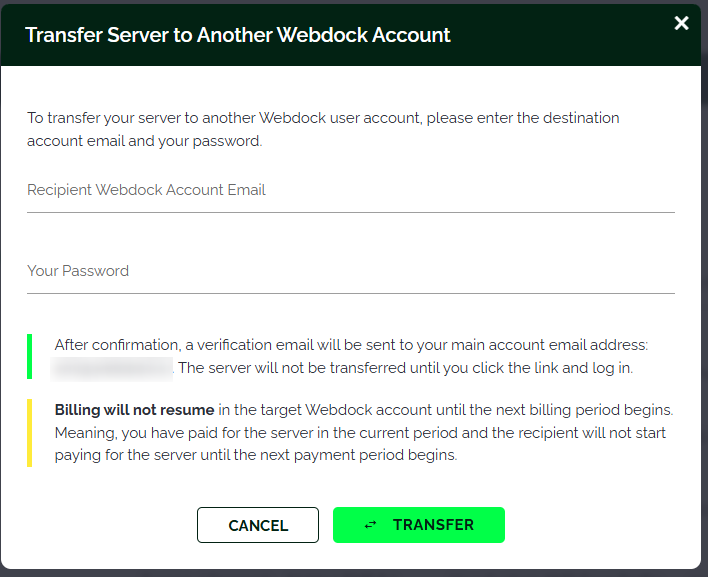
Task: Confirm with the green Transfer button
Action: tap(418, 525)
